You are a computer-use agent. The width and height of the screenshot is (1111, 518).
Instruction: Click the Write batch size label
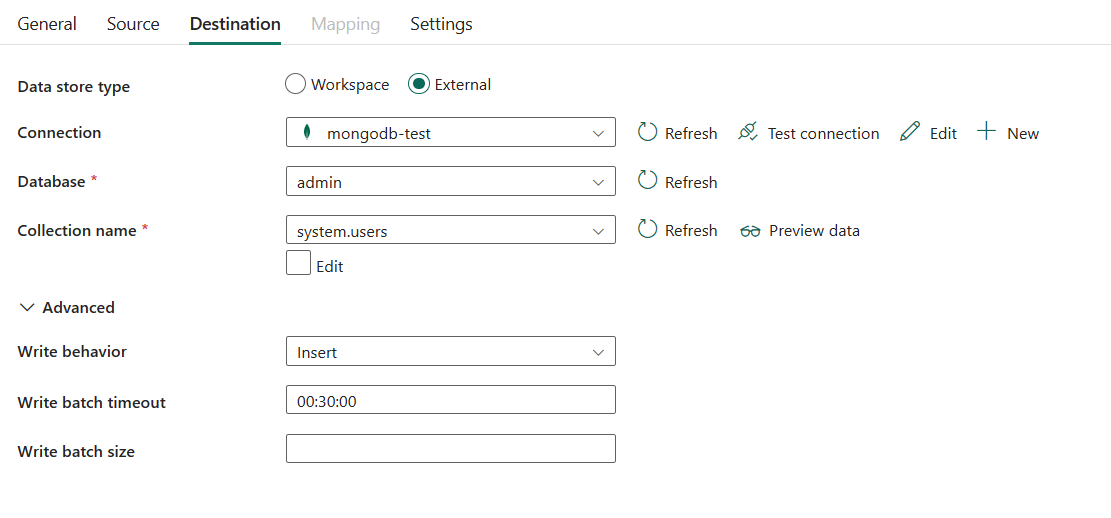tap(76, 451)
